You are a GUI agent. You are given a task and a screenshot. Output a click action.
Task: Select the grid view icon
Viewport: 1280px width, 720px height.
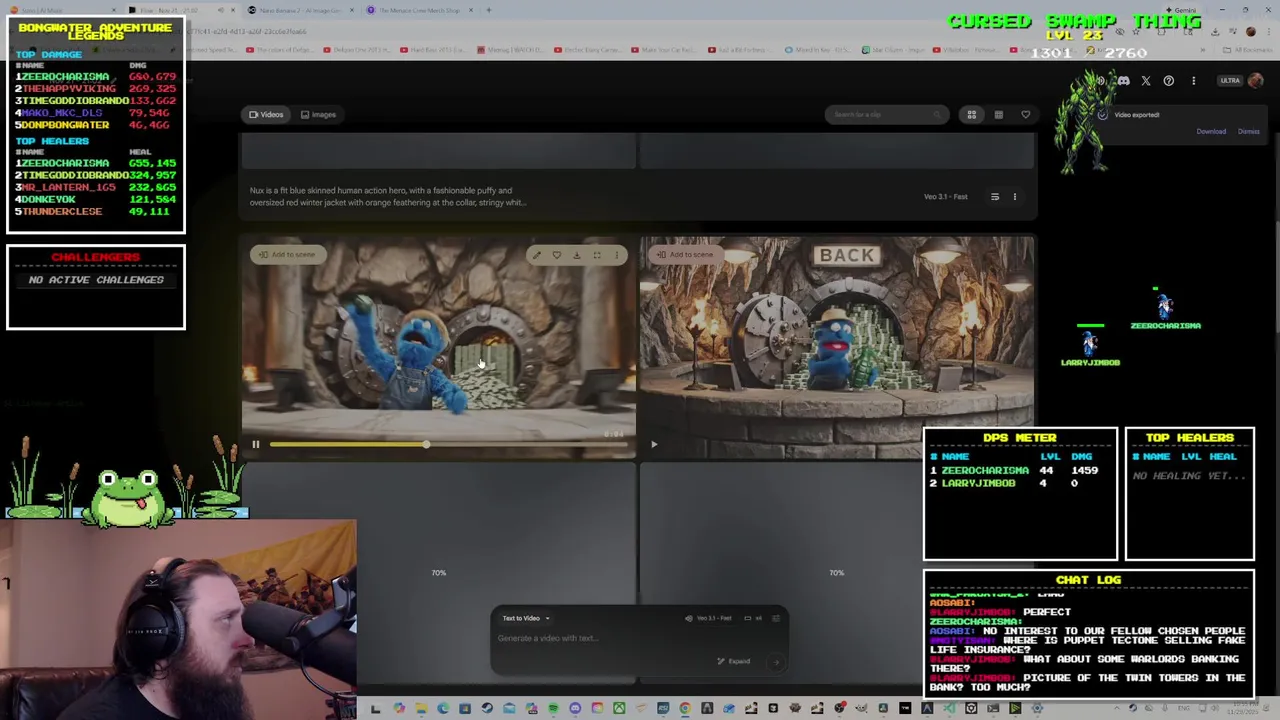971,115
